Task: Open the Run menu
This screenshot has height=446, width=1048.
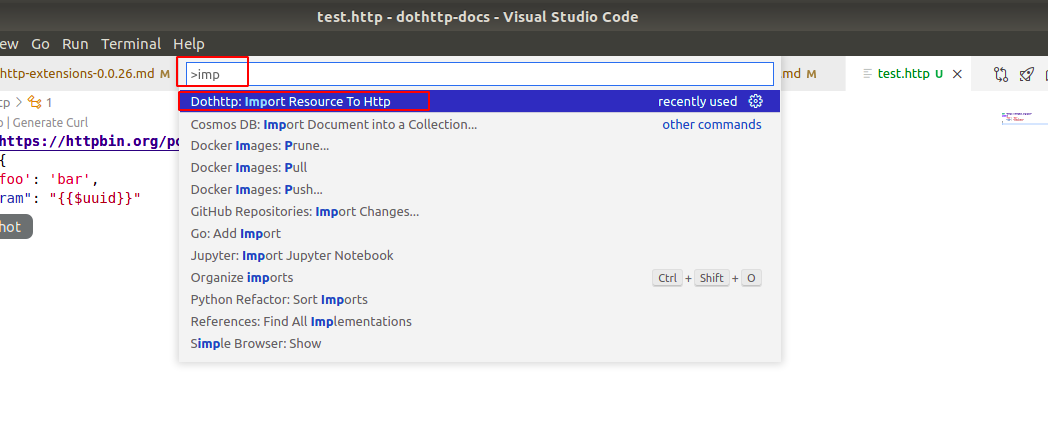Action: point(76,44)
